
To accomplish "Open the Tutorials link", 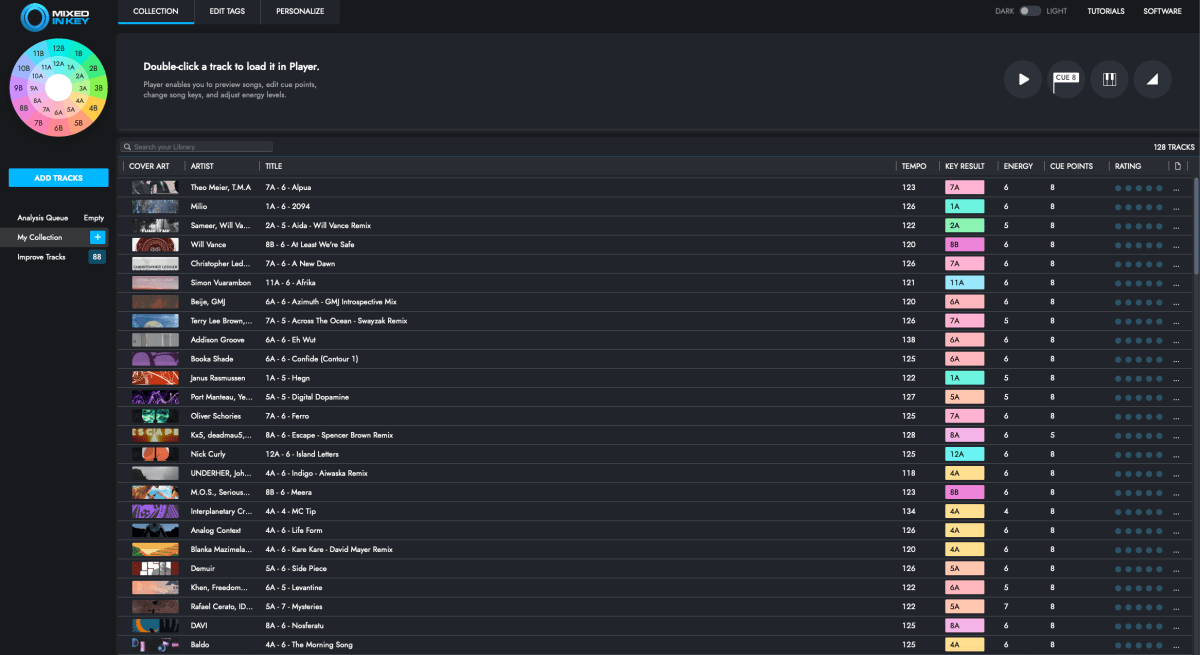I will [1105, 11].
